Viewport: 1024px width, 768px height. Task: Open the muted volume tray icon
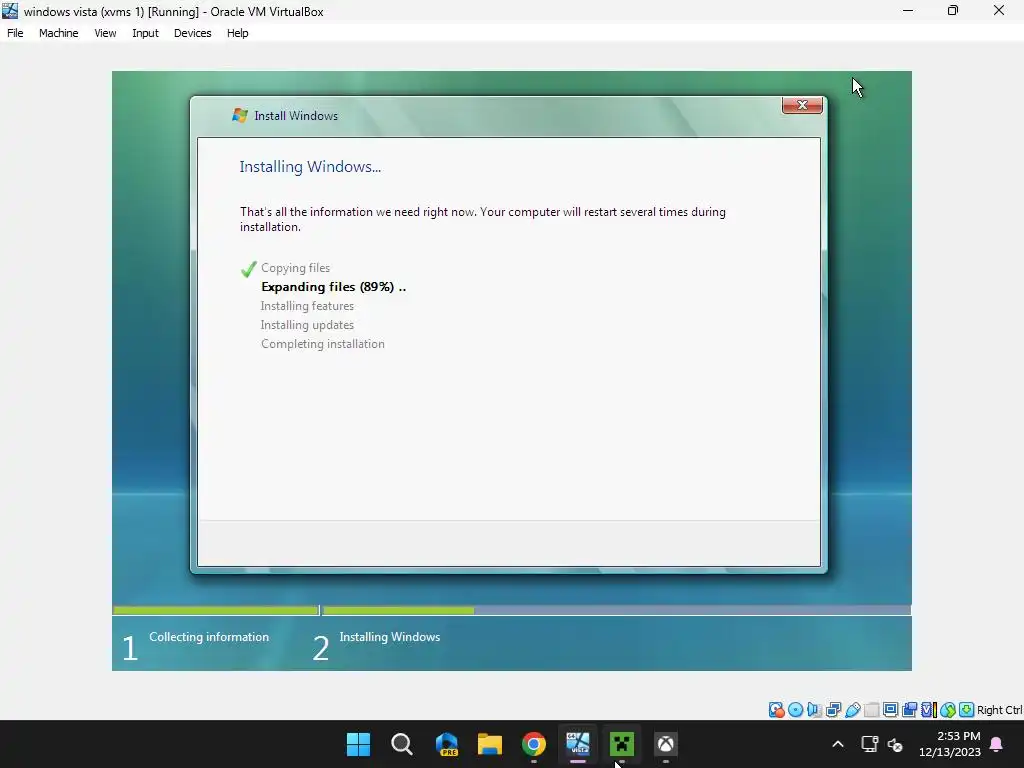(895, 744)
